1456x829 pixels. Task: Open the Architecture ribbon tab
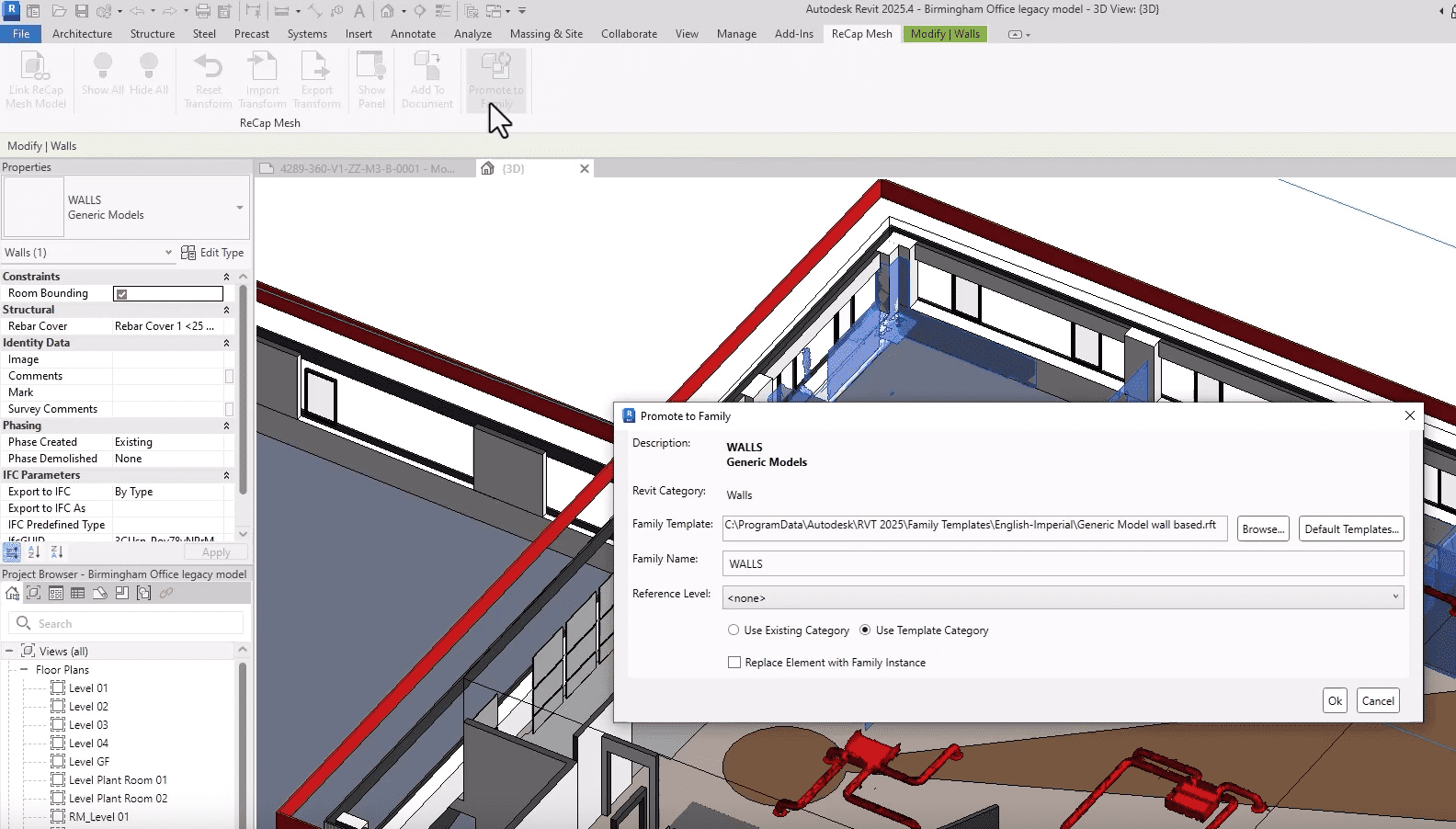click(x=82, y=34)
